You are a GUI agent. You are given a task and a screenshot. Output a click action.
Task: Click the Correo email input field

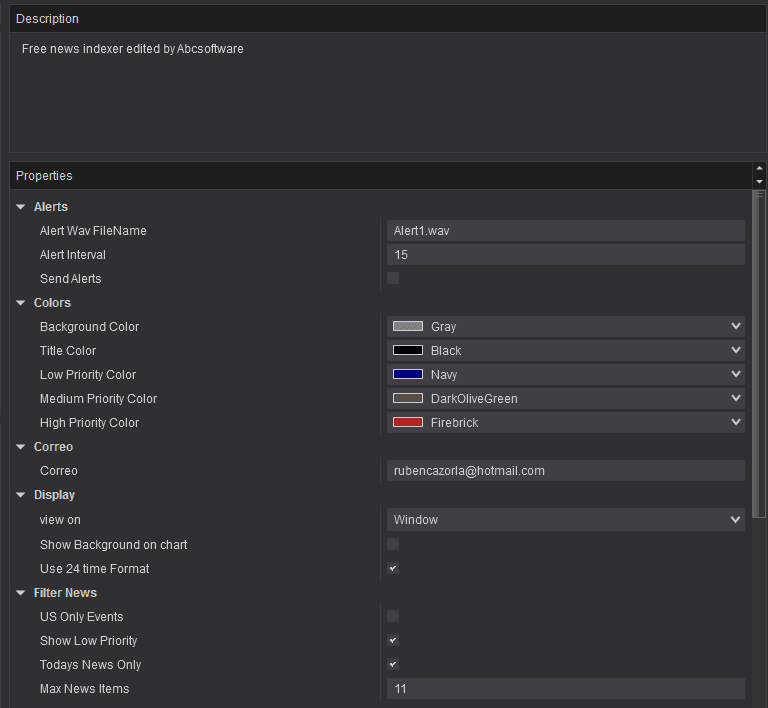coord(565,471)
